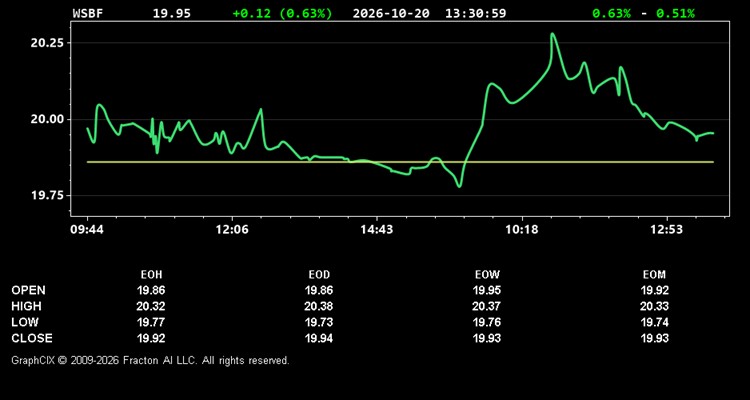Click the 0.51% value at top right
Screen dimensions: 750x400
(x=675, y=13)
